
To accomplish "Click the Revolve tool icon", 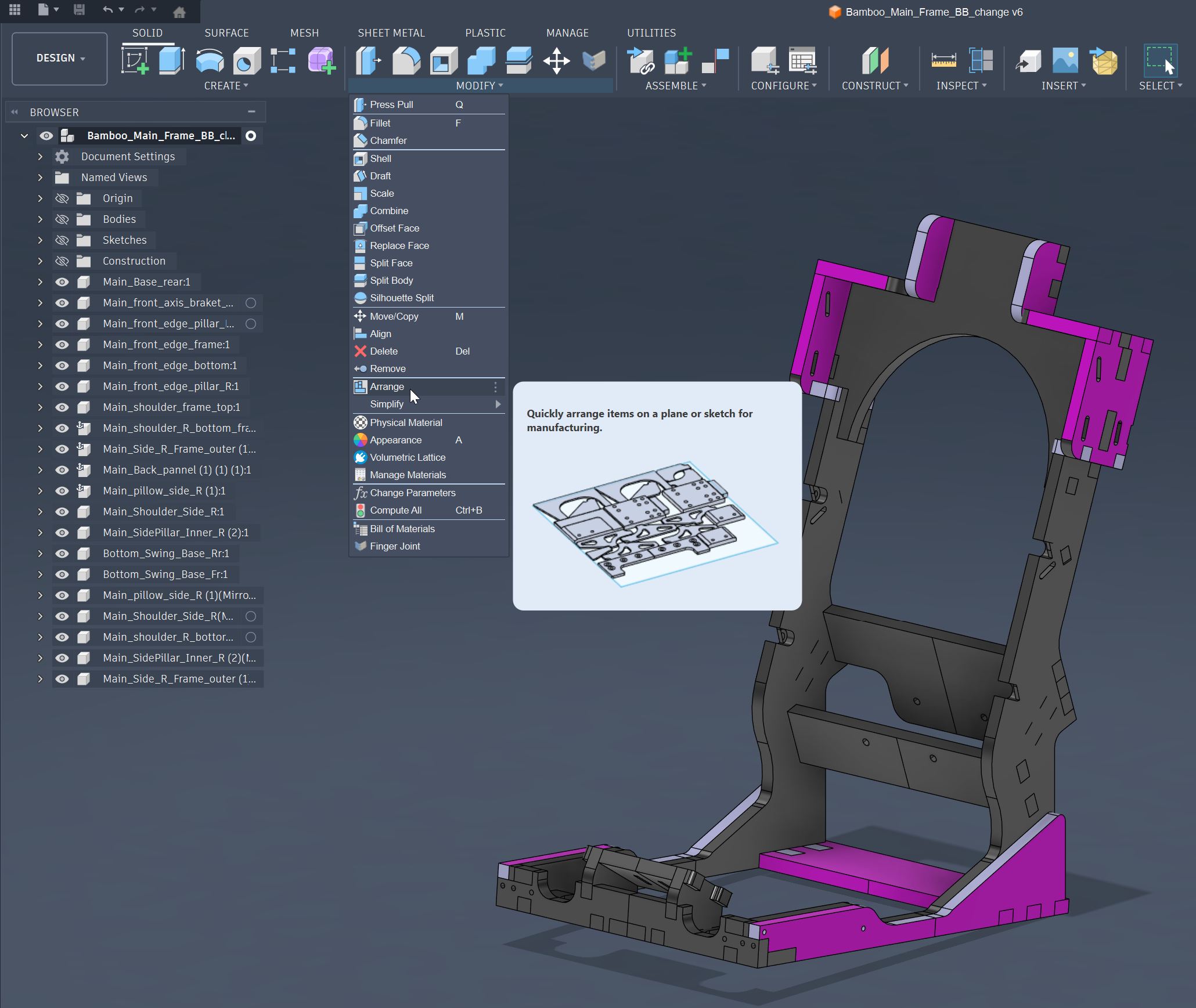I will point(210,60).
